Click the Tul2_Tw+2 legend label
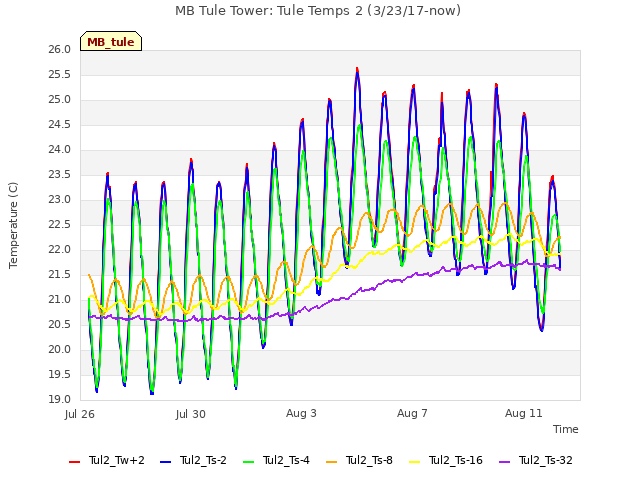This screenshot has width=640, height=480. point(117,460)
